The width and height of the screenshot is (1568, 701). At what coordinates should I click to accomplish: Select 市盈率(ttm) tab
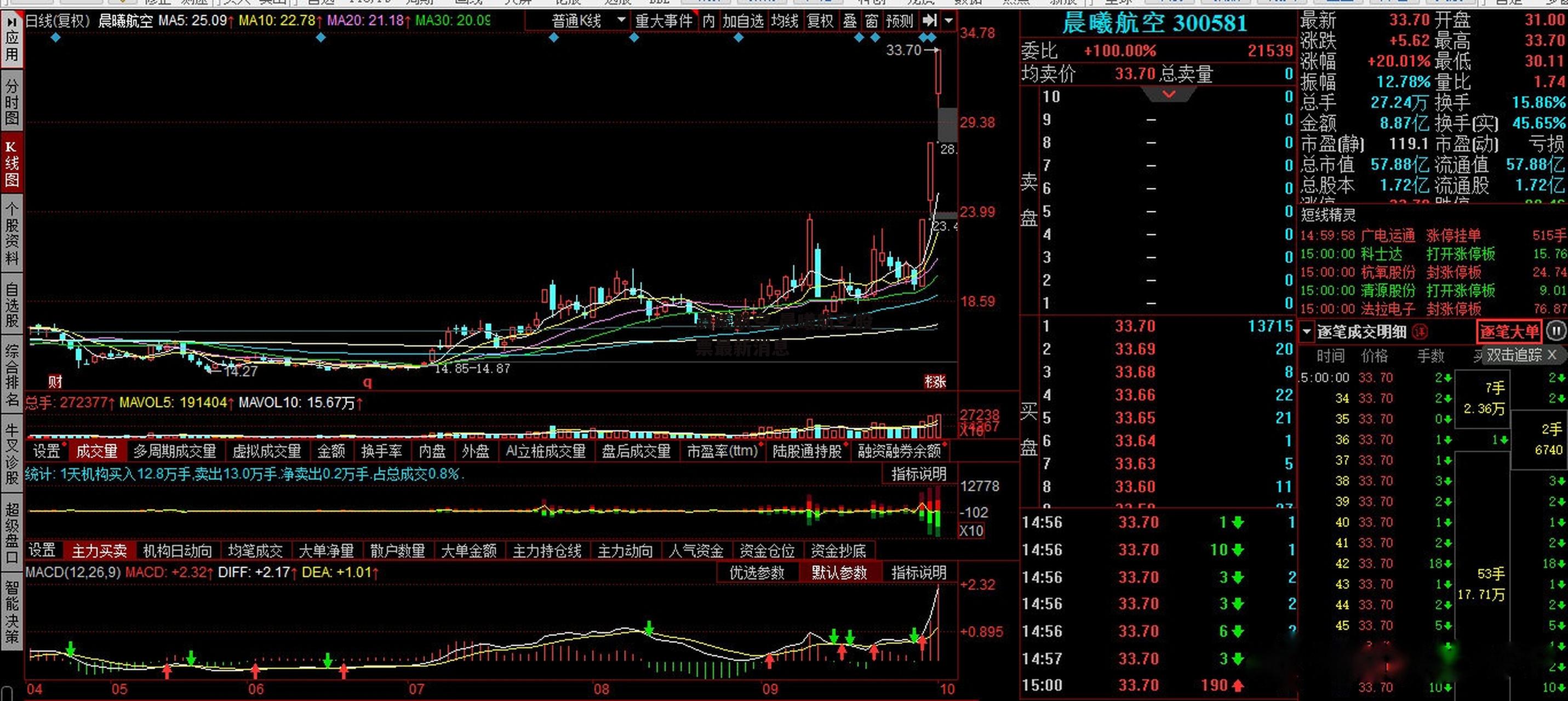tap(723, 451)
